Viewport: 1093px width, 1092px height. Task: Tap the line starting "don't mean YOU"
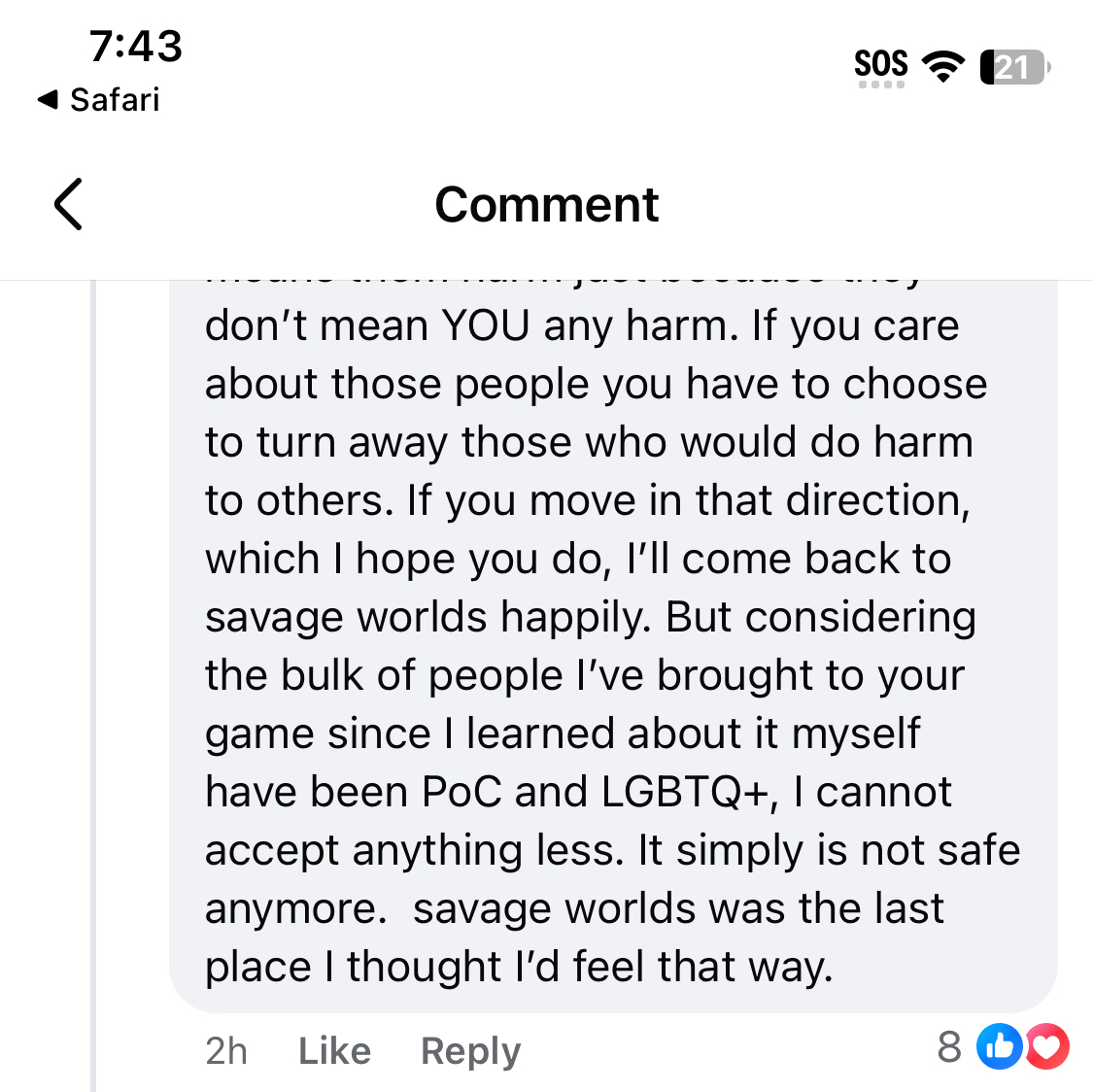pyautogui.click(x=581, y=326)
